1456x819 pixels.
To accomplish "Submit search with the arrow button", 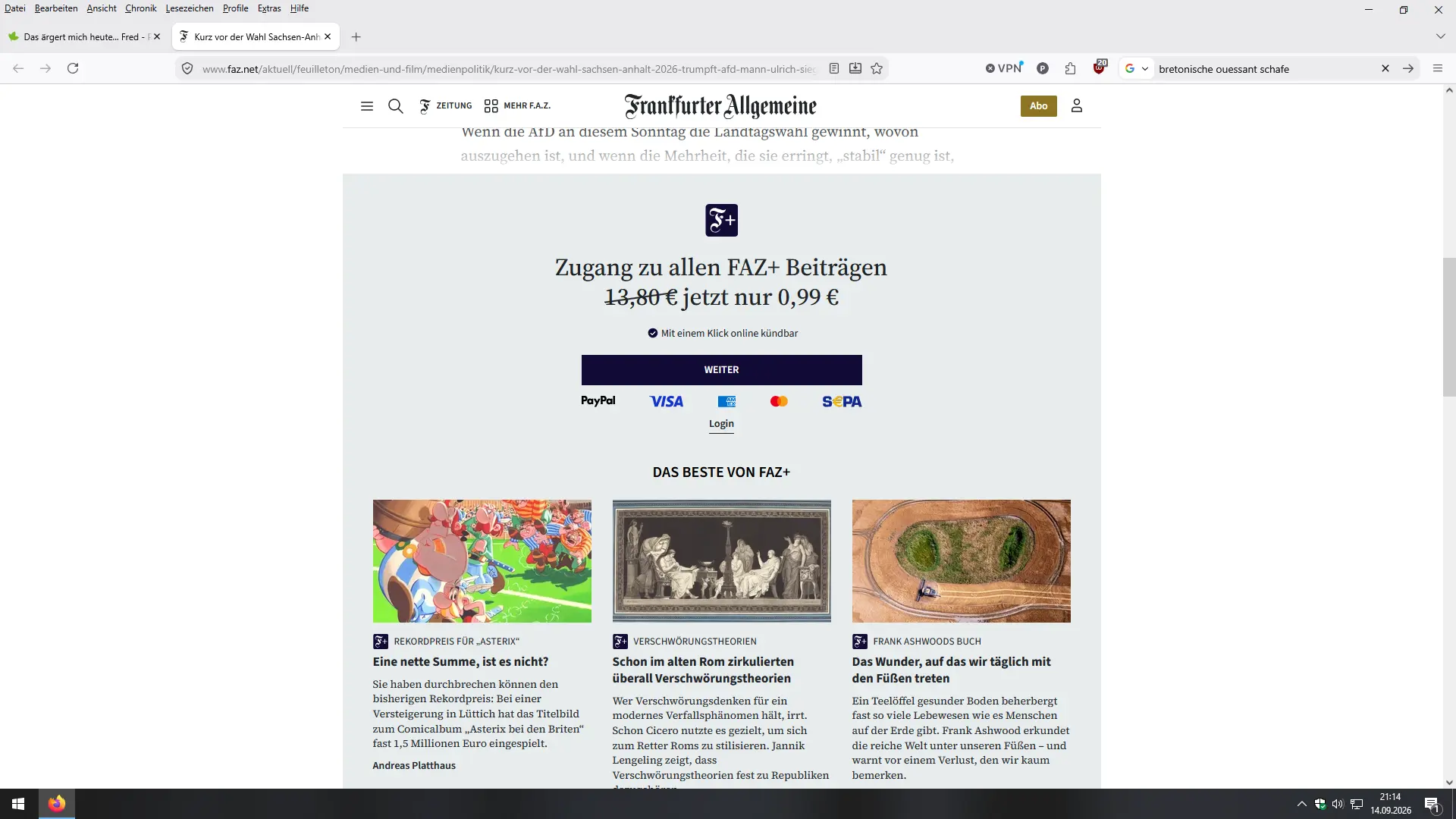I will pyautogui.click(x=1408, y=68).
